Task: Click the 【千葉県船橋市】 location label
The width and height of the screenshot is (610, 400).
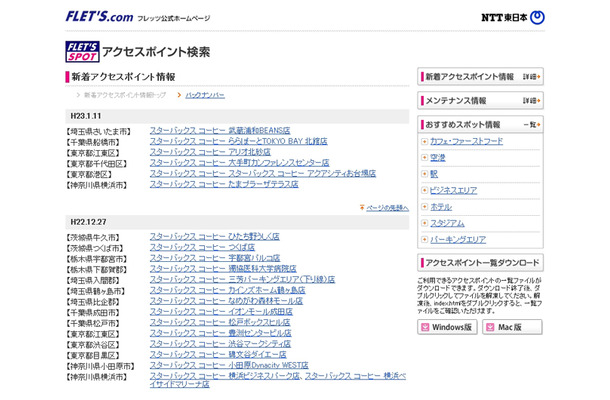Action: coord(93,142)
